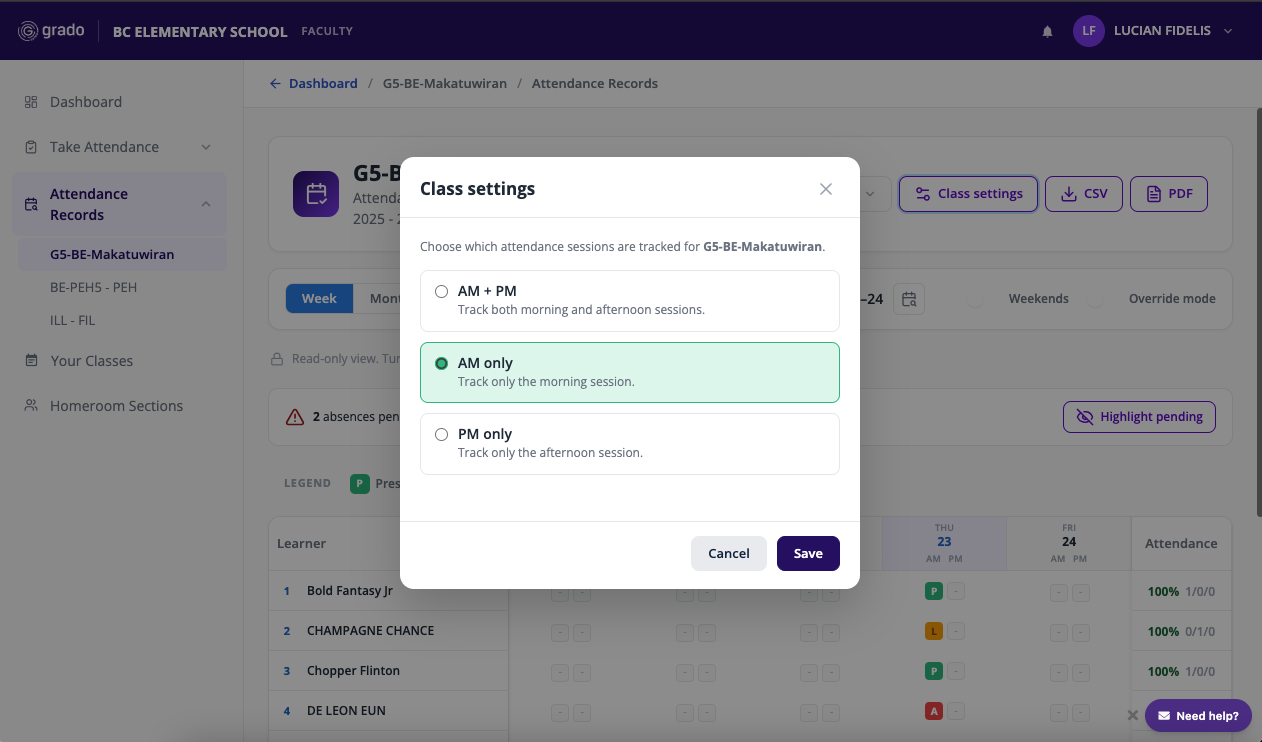Viewport: 1262px width, 742px height.
Task: Click the FRI 24 column header
Action: point(1069,543)
